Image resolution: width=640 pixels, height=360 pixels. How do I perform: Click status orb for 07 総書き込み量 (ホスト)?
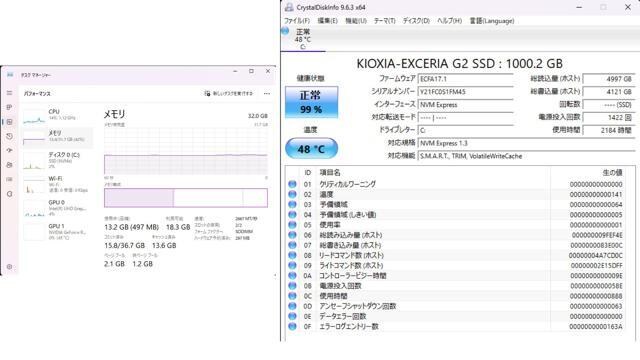(x=292, y=245)
